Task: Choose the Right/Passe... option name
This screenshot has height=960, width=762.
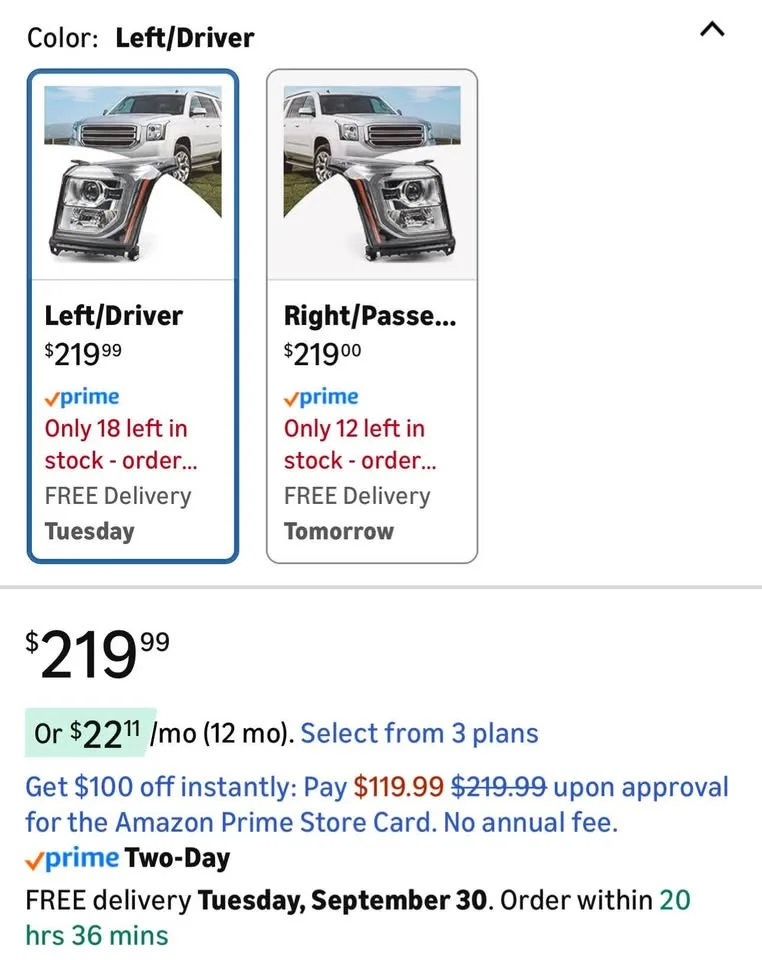Action: coord(369,316)
